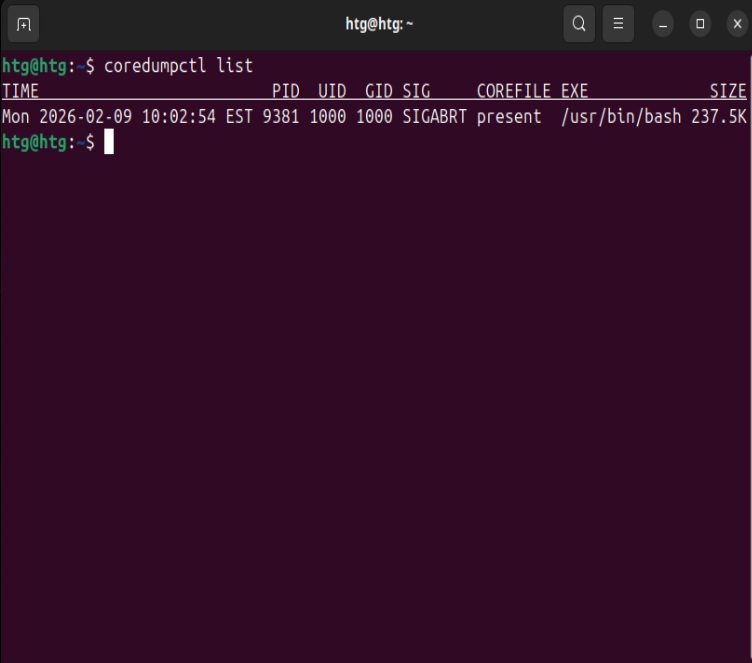This screenshot has height=663, width=752.
Task: Click the EST timezone text
Action: tap(239, 117)
